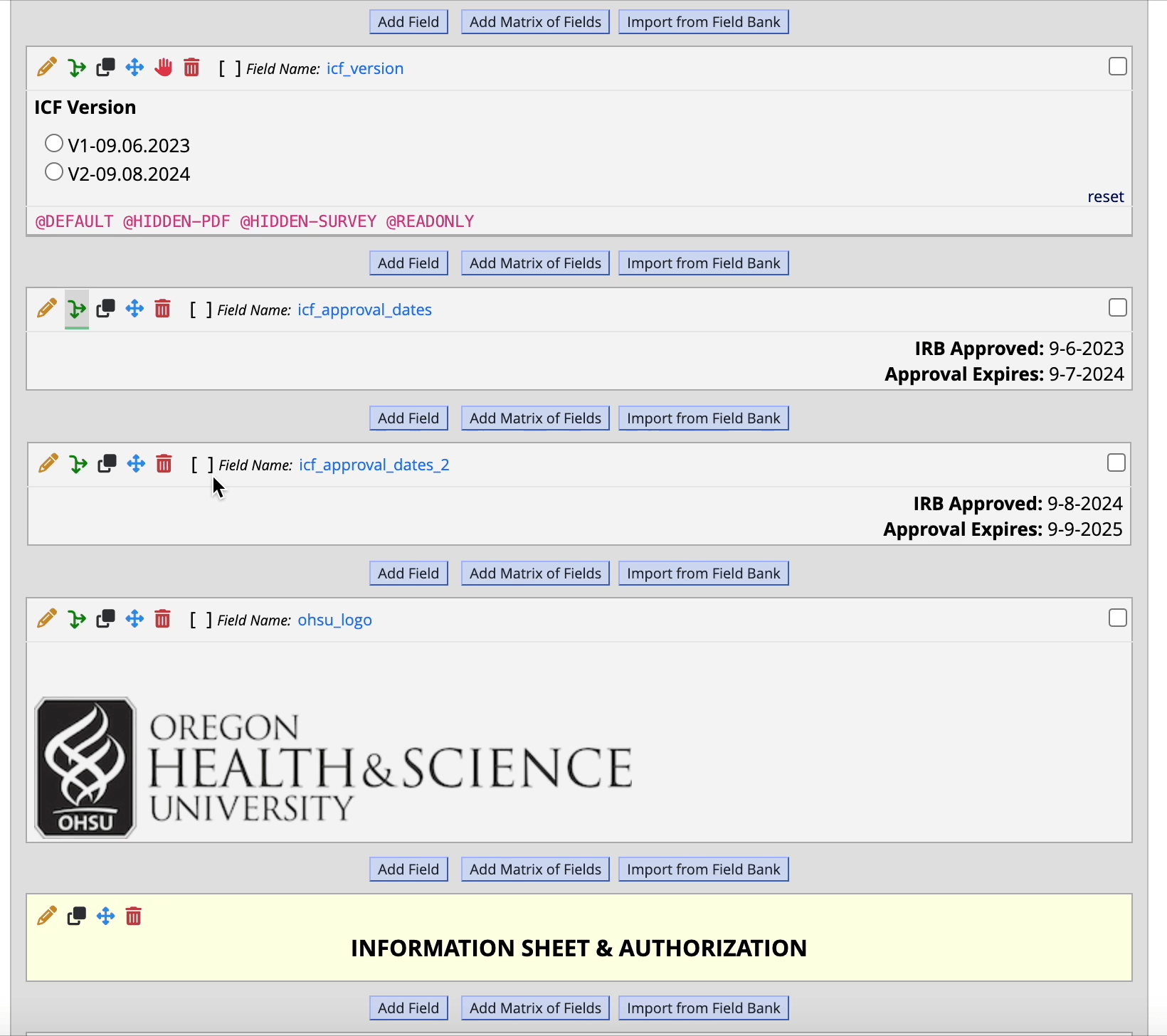
Task: Move the Information Sheet section header
Action: 105,916
